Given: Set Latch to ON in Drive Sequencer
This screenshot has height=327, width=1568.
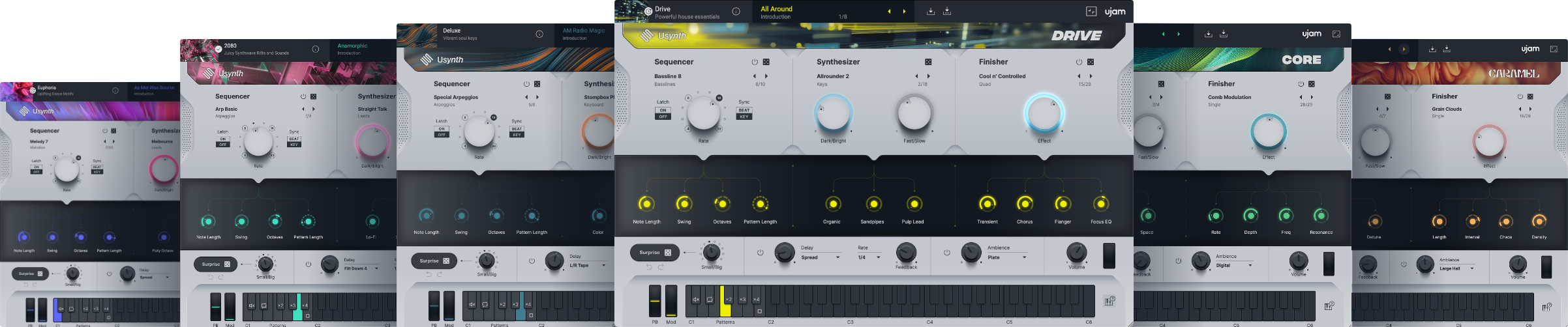Looking at the screenshot, I should point(663,110).
